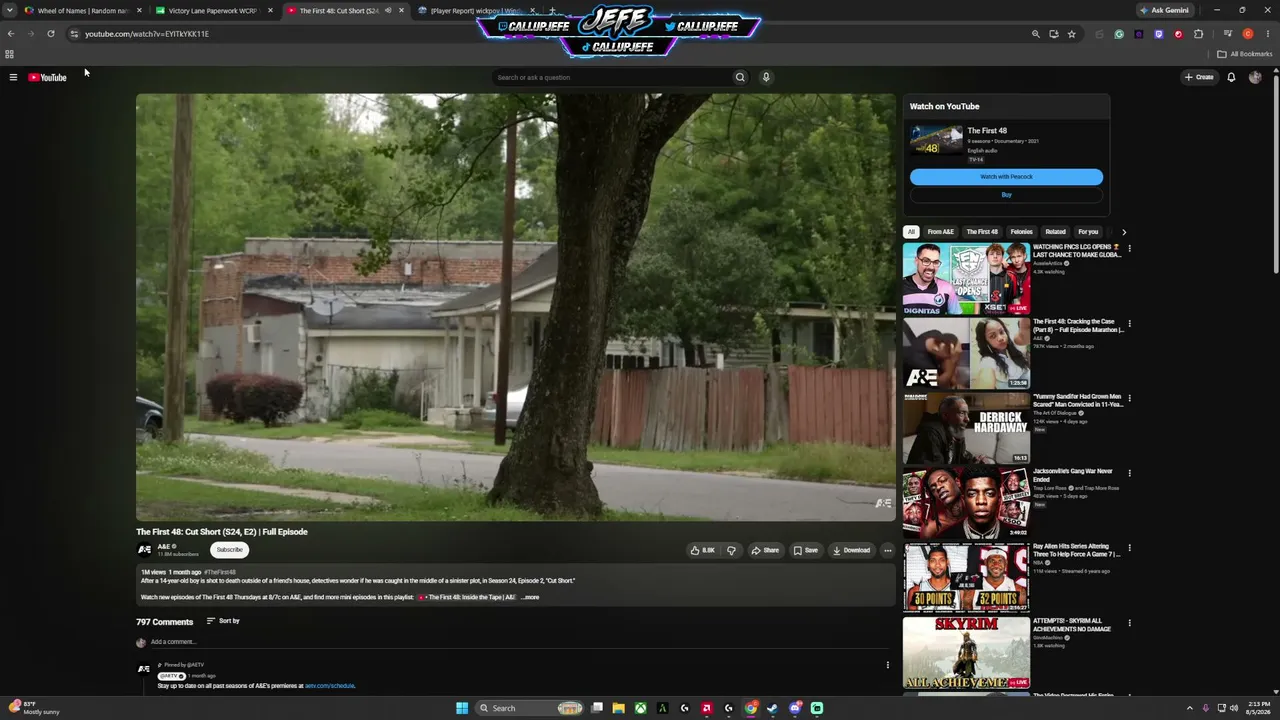Open the Derrick Hardaway video thumbnail

coord(966,428)
